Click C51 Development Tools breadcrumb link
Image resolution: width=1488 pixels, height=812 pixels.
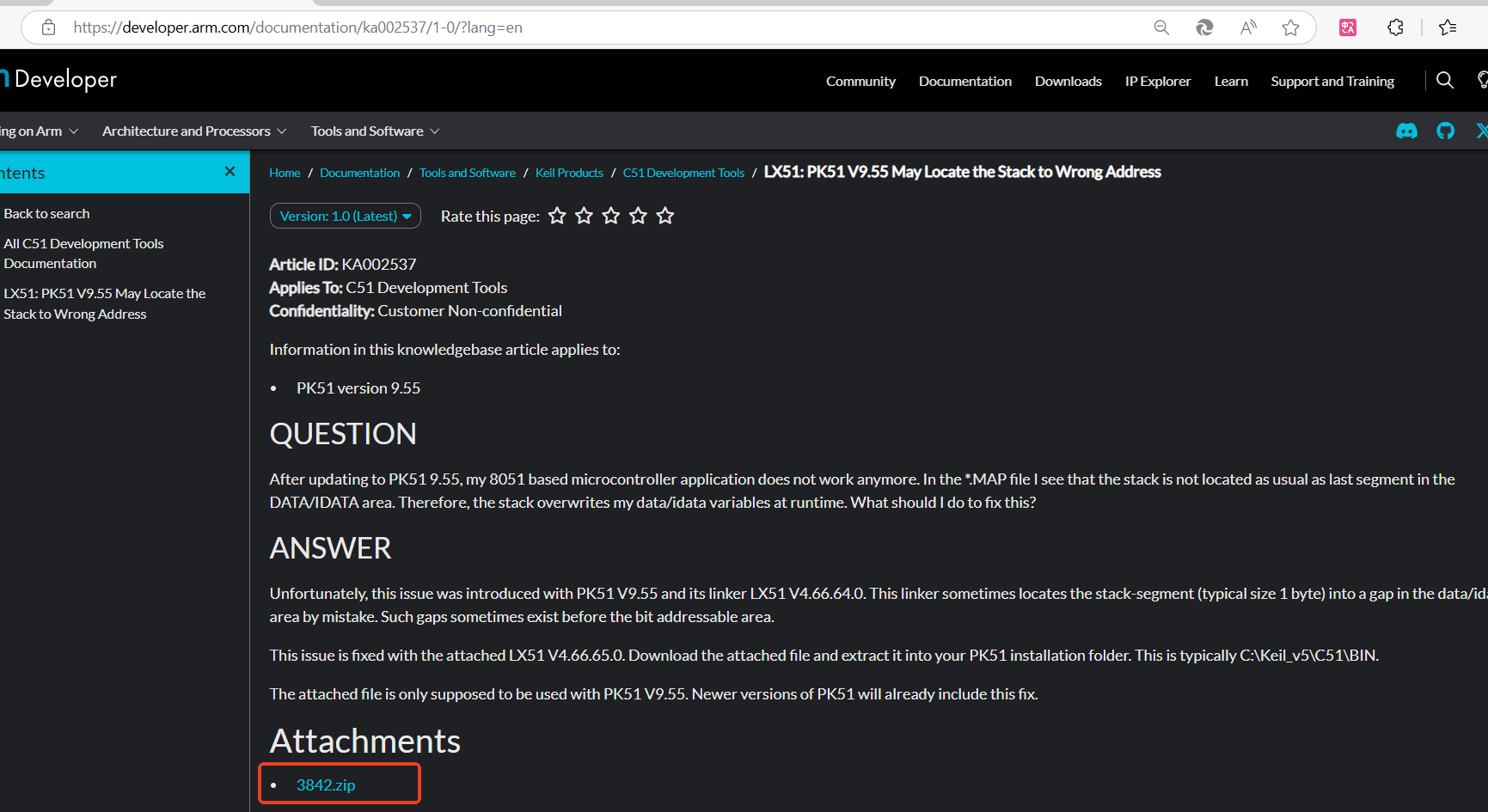[x=683, y=173]
